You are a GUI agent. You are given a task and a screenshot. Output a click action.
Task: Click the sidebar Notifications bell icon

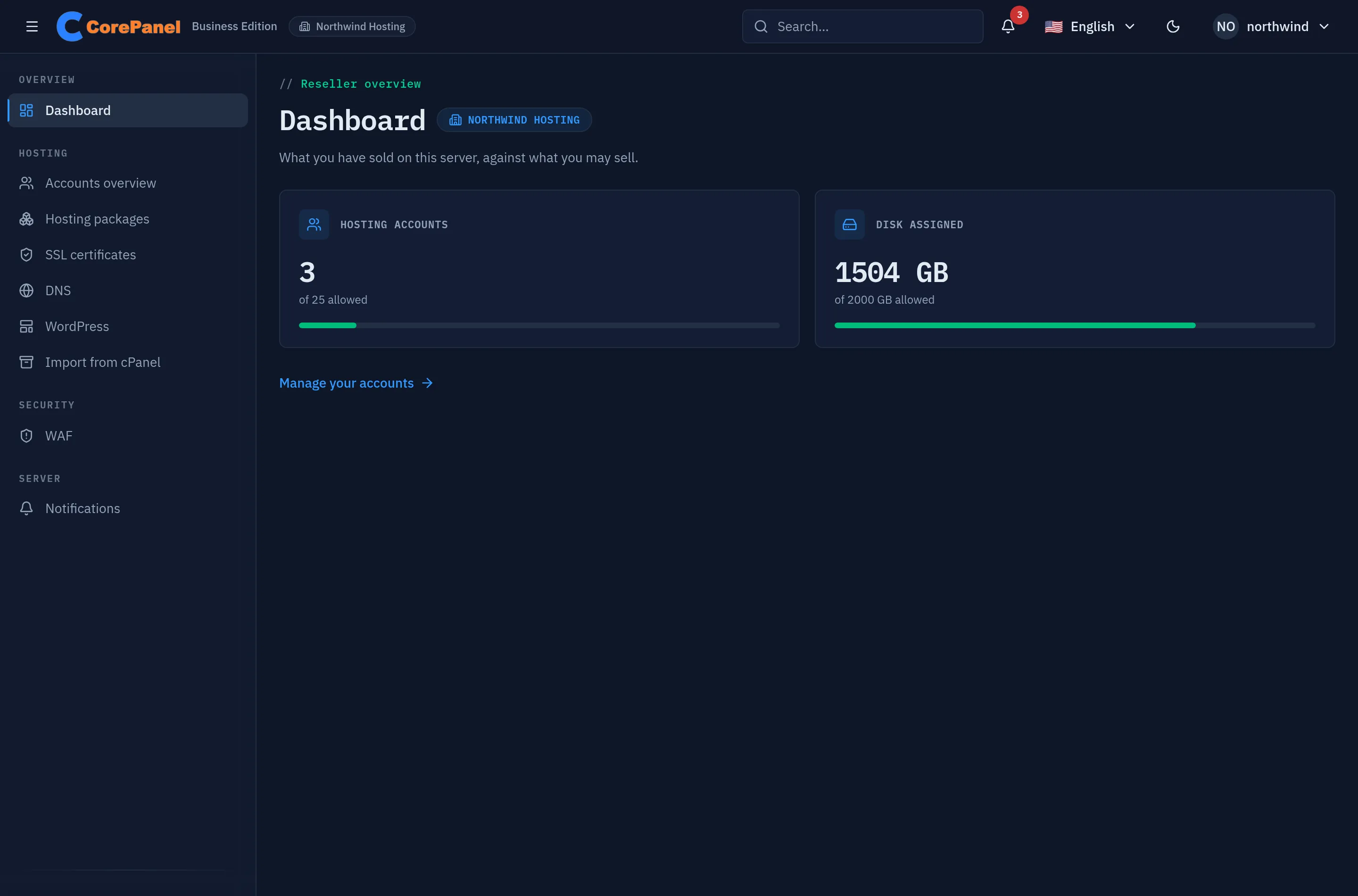(x=26, y=508)
